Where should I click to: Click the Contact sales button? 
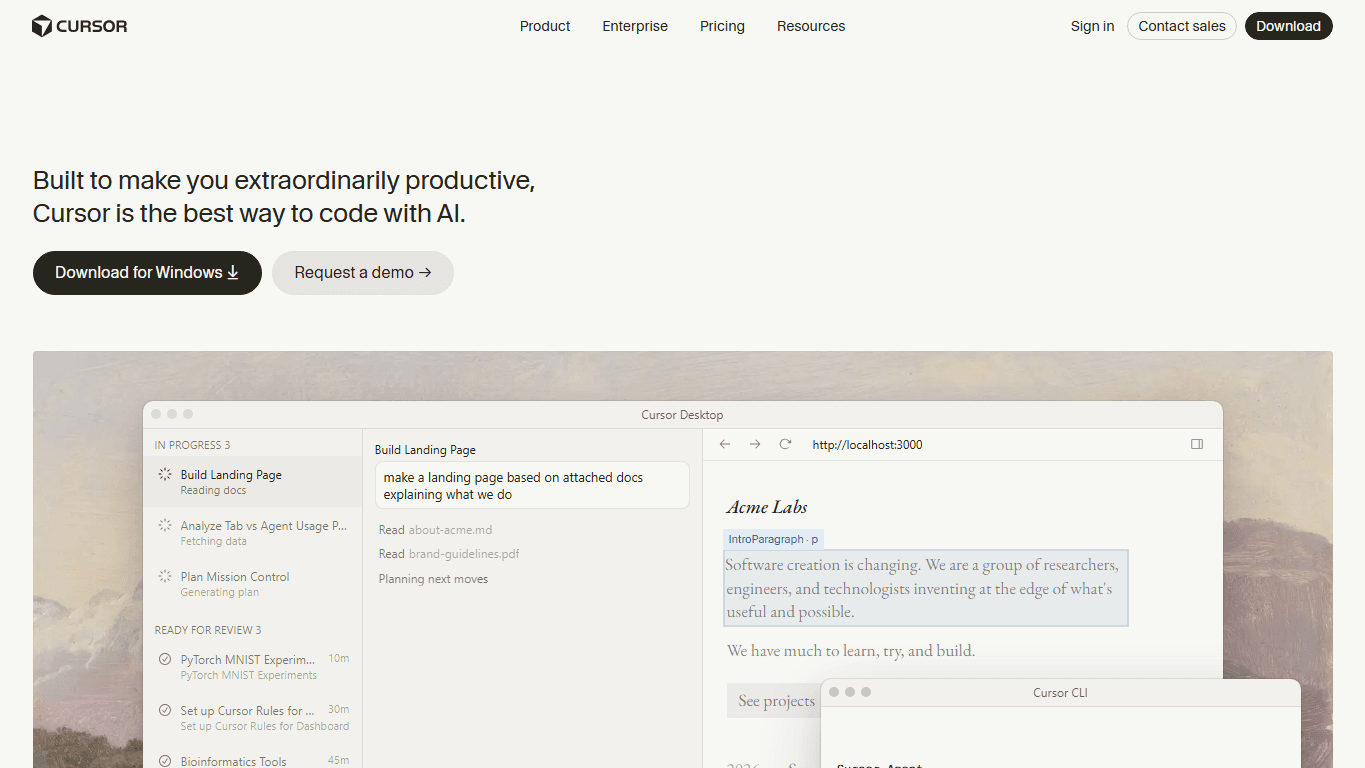click(x=1182, y=26)
